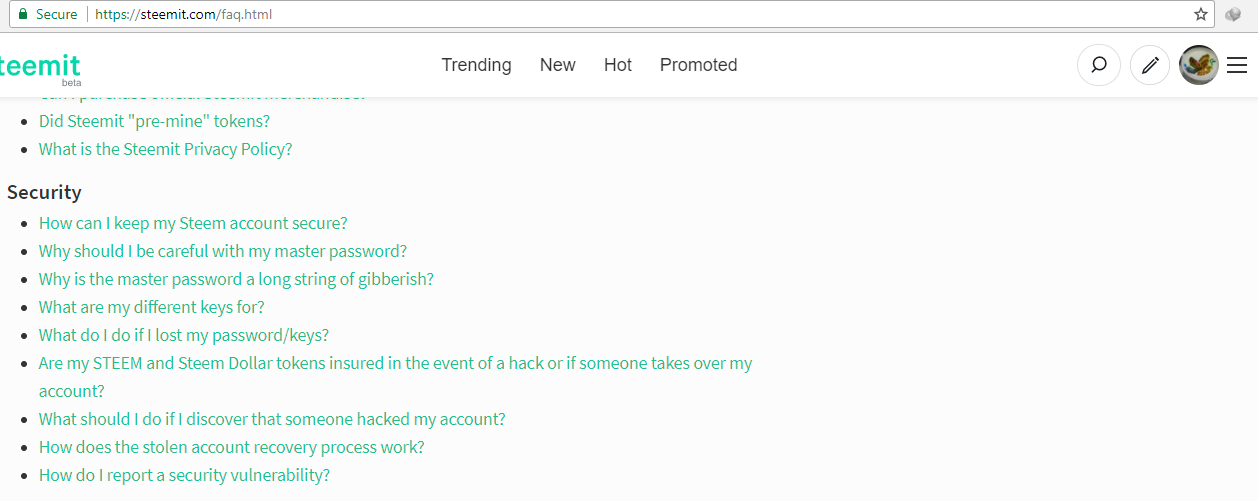
Task: Open 'What are my different keys for?'
Action: tap(151, 307)
